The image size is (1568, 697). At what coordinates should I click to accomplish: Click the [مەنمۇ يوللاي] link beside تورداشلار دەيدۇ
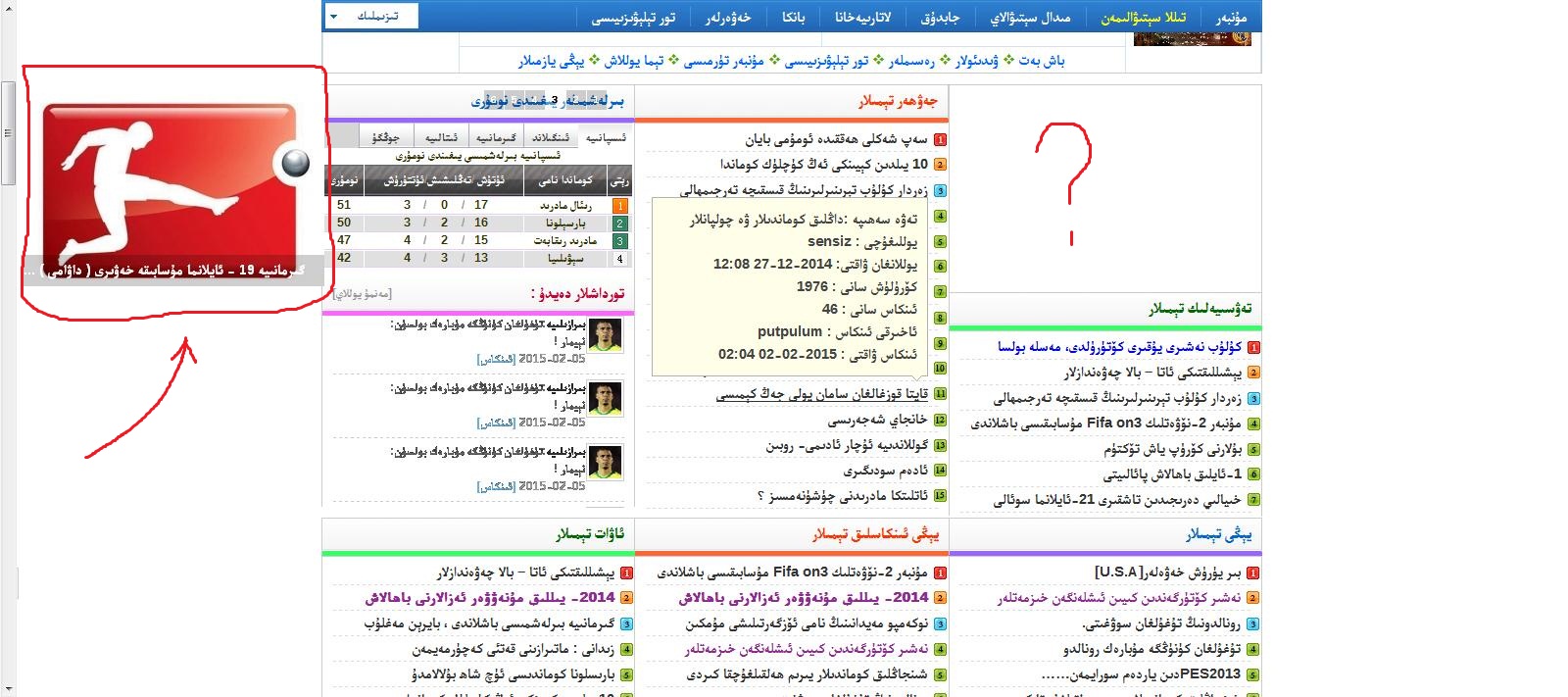click(362, 294)
